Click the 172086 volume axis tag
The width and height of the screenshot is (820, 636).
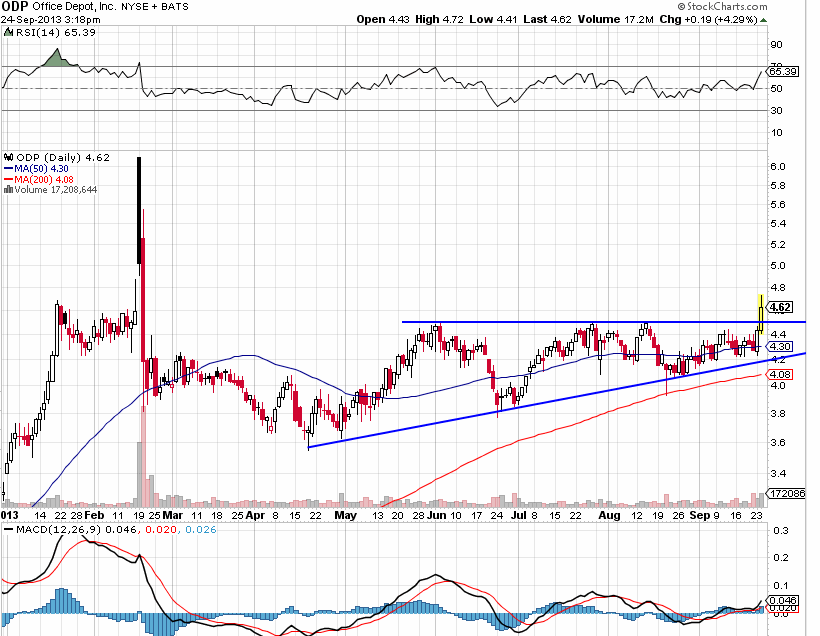[x=787, y=493]
